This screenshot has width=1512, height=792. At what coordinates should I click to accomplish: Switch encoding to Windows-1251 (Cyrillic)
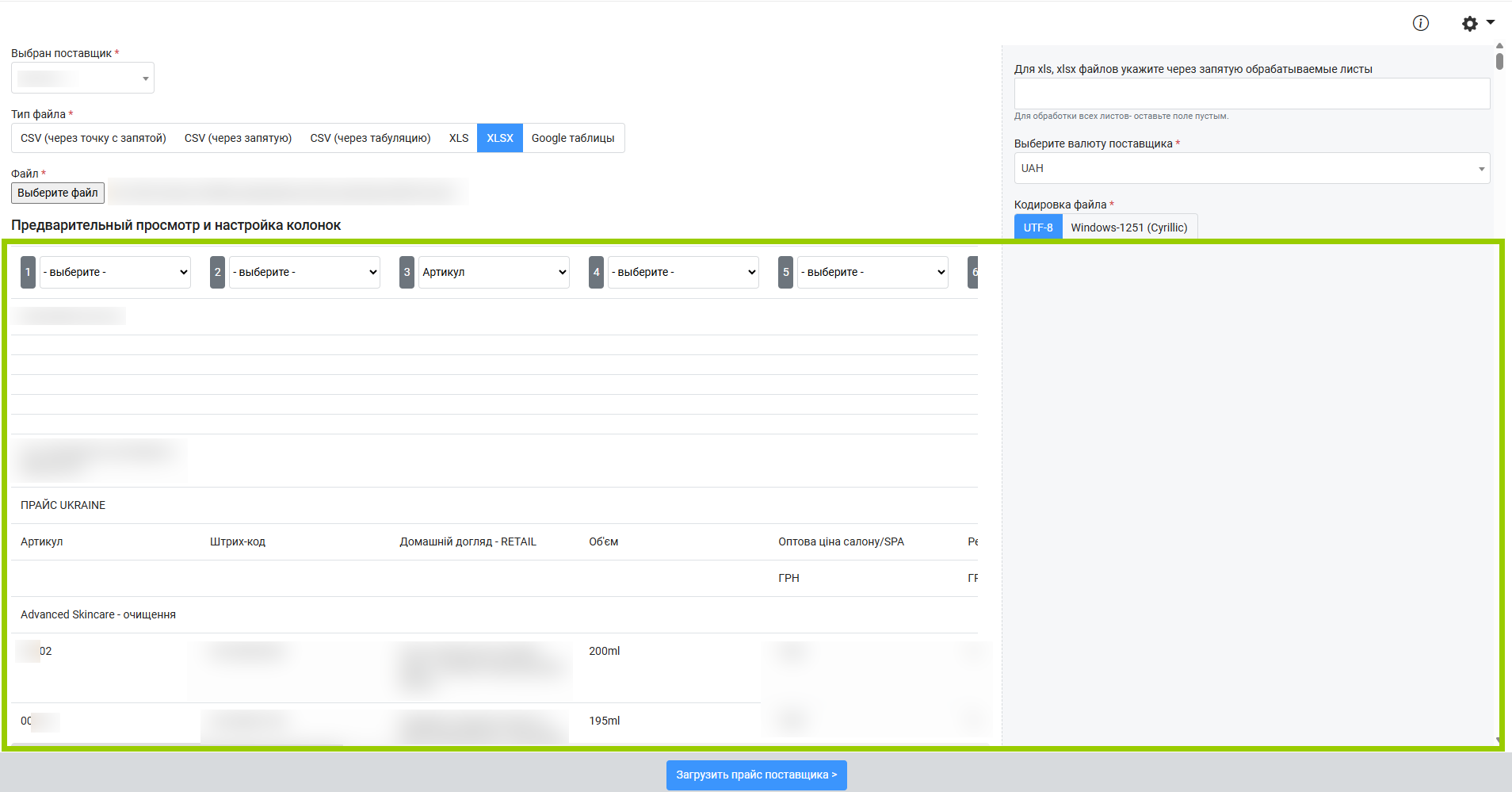tap(1128, 228)
